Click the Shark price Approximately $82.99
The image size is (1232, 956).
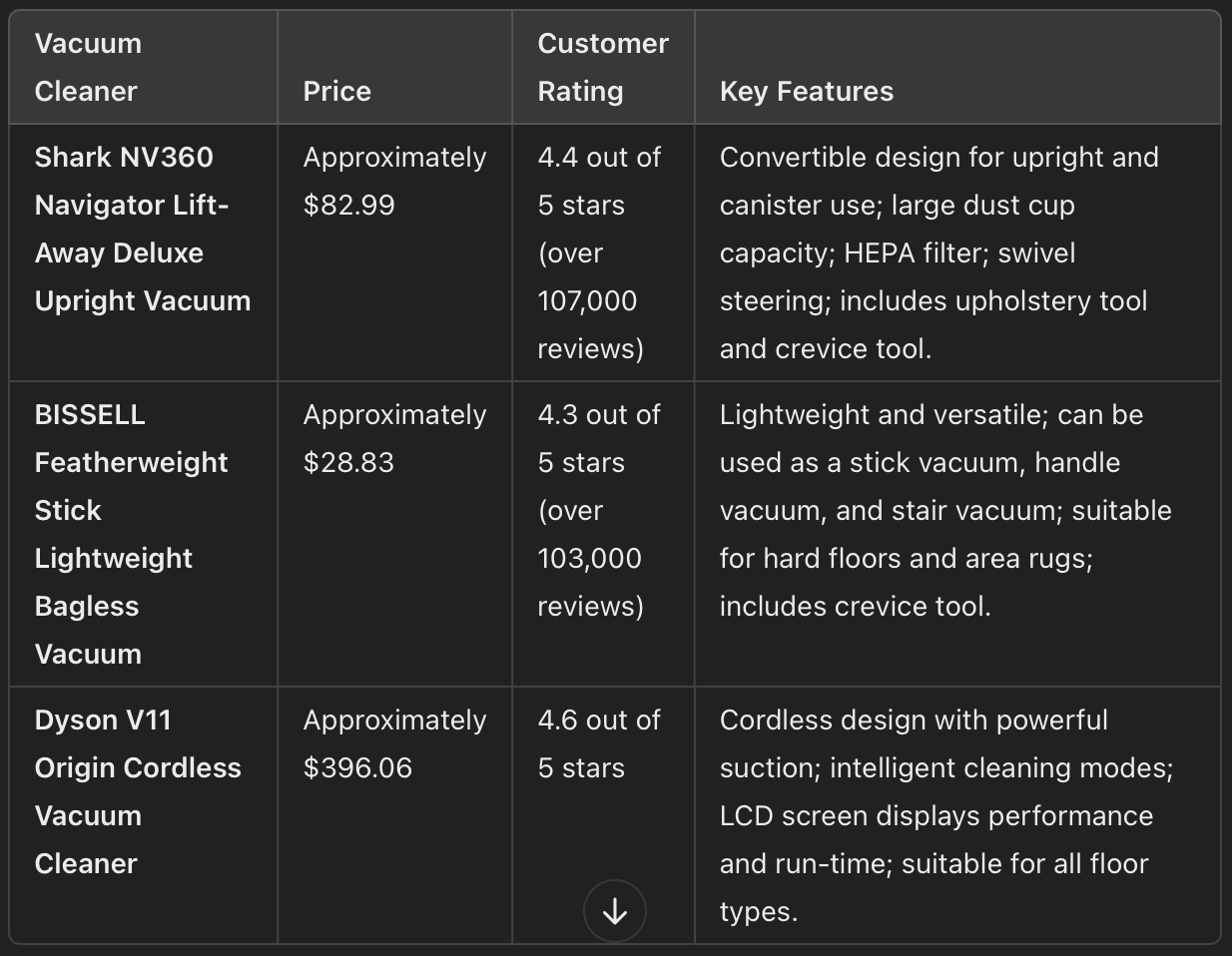(394, 181)
